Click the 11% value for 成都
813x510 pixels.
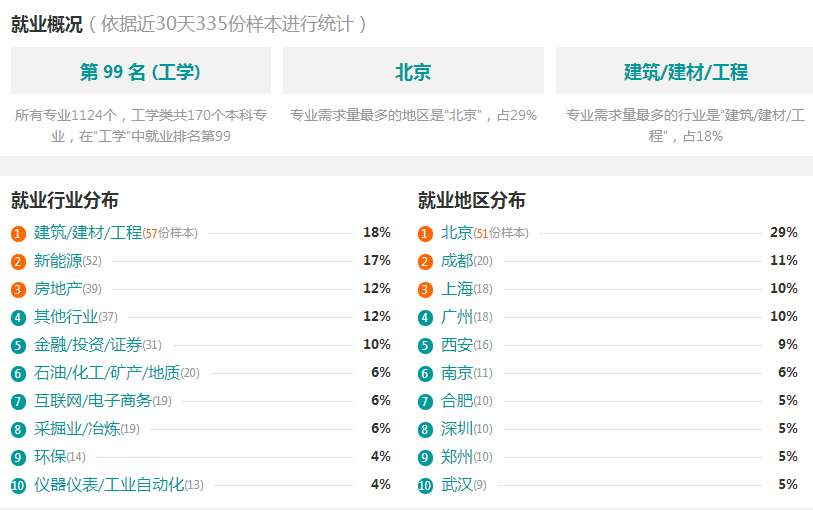tap(783, 260)
